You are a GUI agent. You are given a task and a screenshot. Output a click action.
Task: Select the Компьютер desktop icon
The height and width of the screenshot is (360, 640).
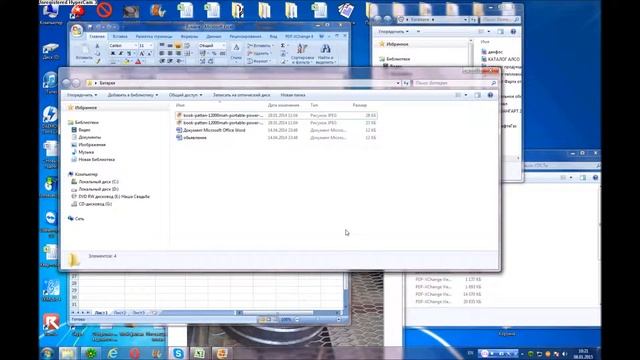tap(51, 14)
